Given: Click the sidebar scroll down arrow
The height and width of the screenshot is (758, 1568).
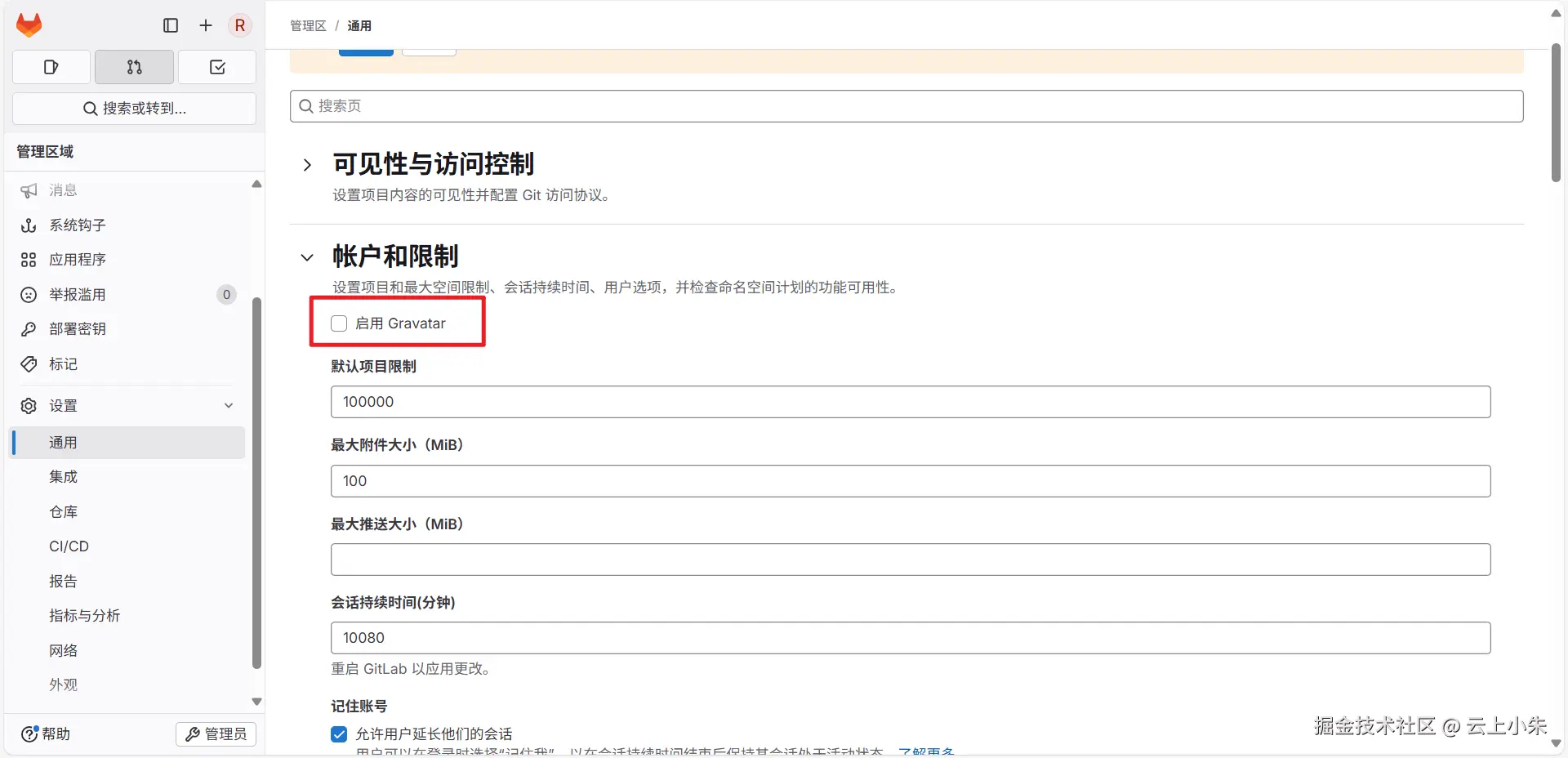Looking at the screenshot, I should pos(256,702).
